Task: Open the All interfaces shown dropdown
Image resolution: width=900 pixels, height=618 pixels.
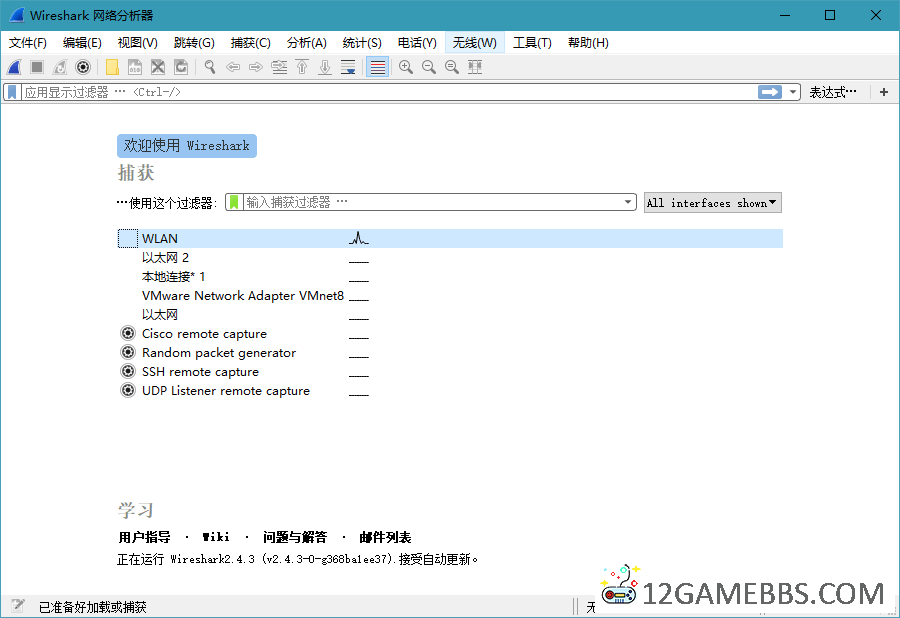Action: [712, 203]
